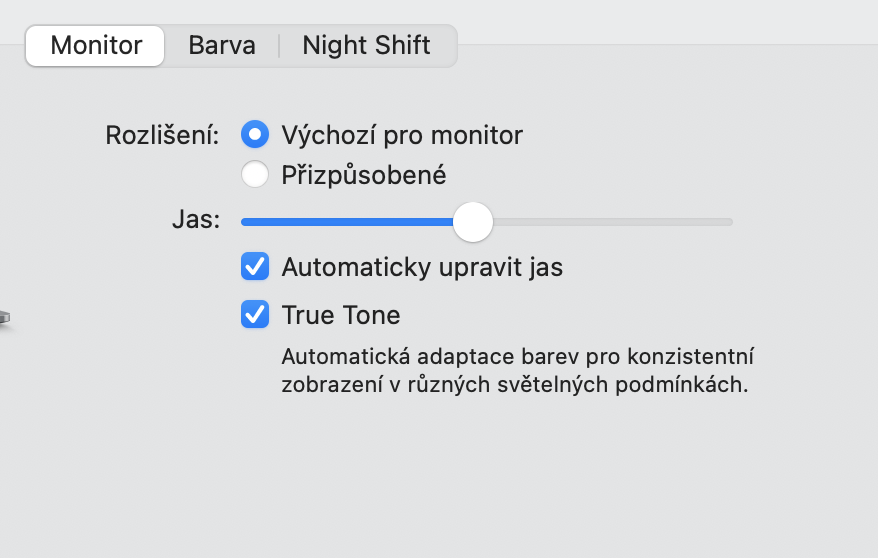
Task: Click the "Přizpůsobené" text label
Action: (364, 175)
